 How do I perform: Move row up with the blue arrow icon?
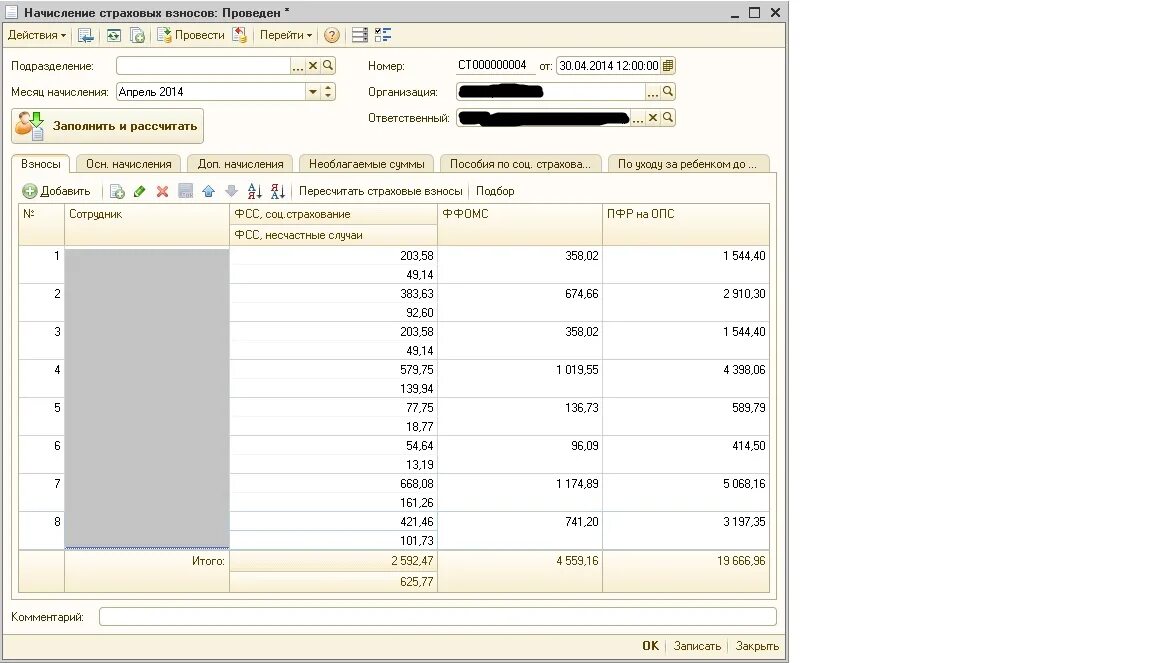(x=209, y=191)
